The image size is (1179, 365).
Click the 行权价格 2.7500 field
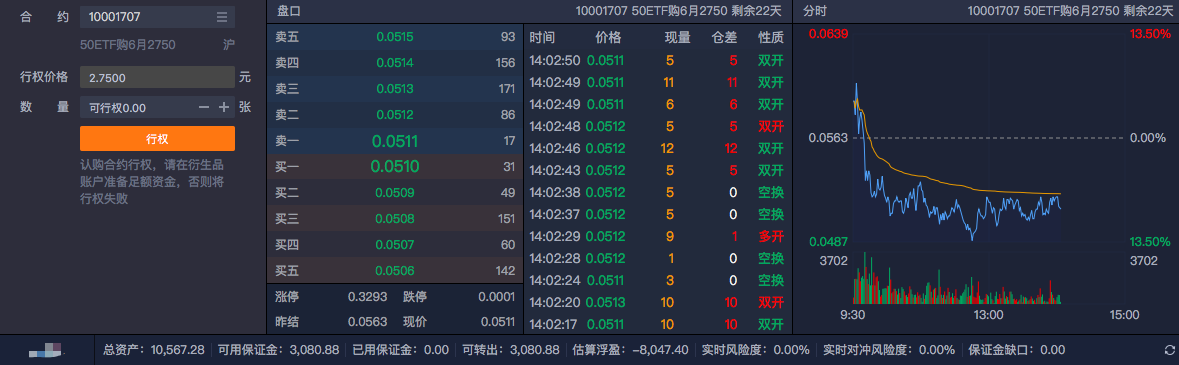157,77
